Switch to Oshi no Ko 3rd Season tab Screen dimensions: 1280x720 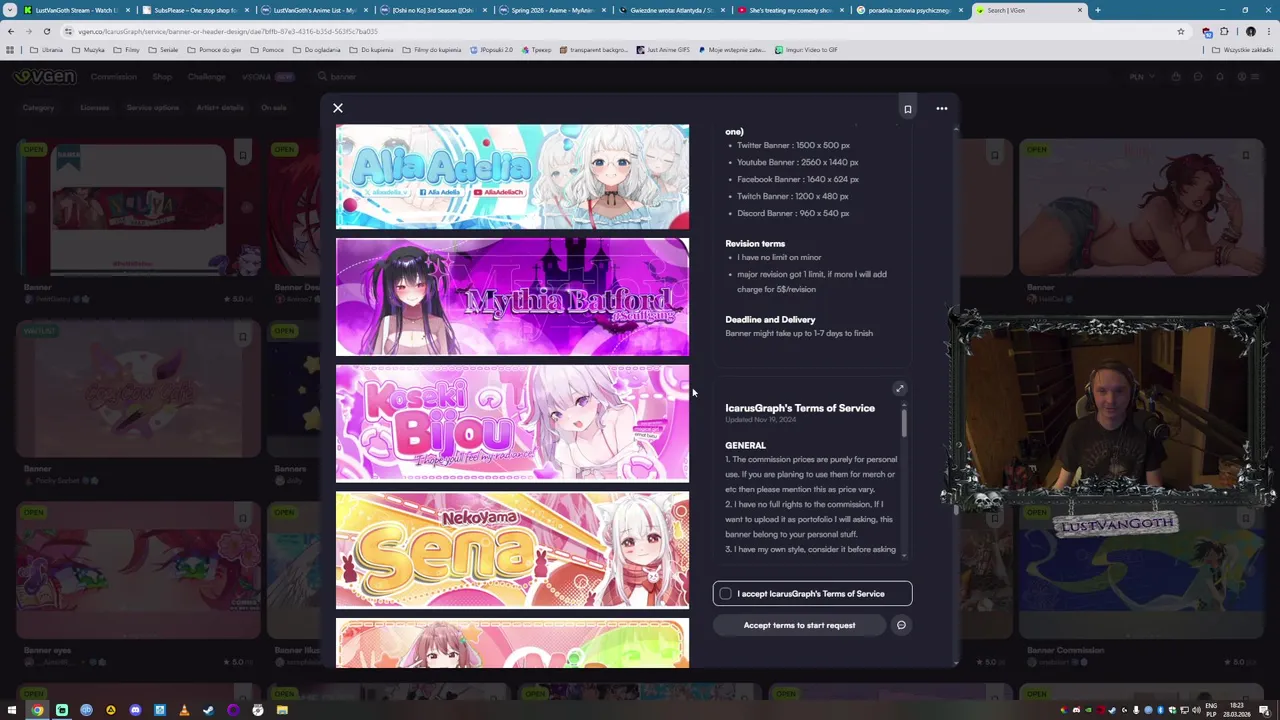pos(434,10)
